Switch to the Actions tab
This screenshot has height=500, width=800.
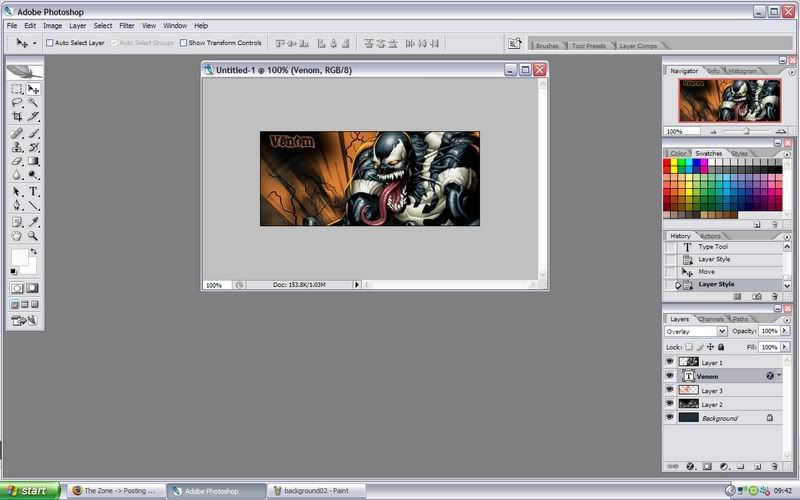710,236
